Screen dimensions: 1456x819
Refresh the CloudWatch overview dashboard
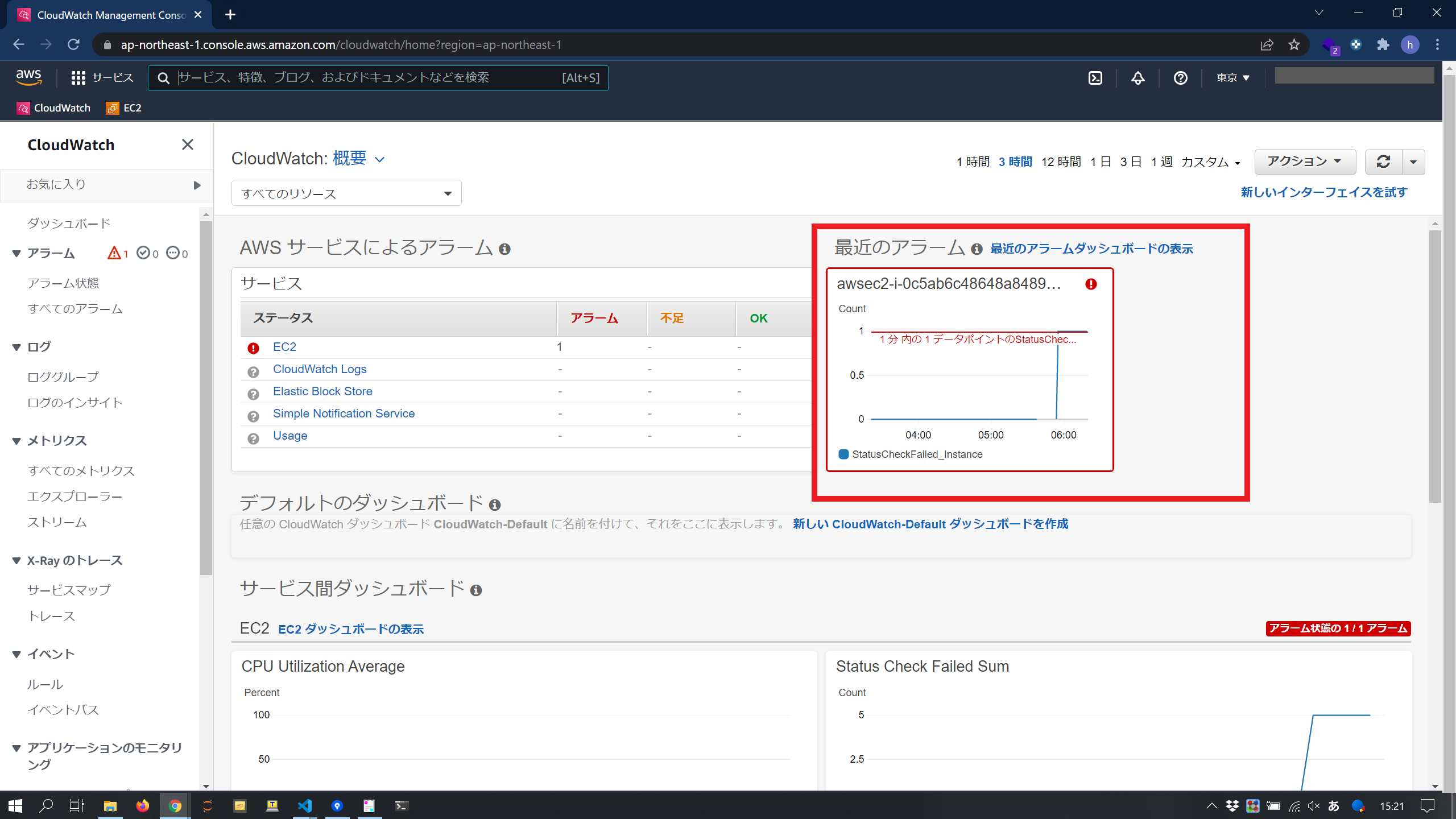tap(1383, 162)
